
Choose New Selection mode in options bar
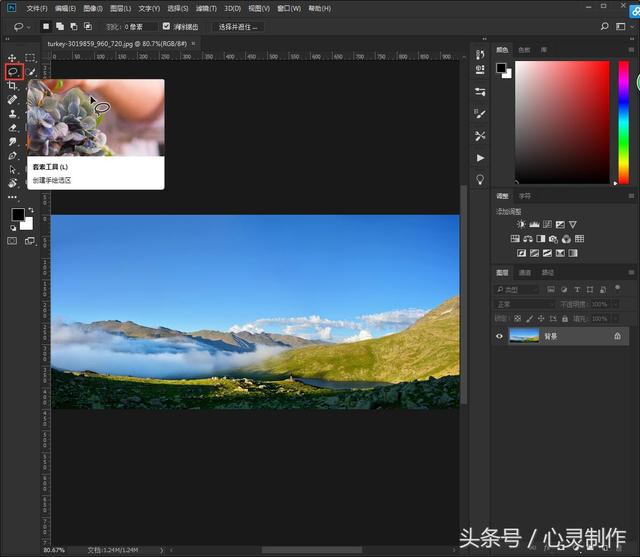pos(46,27)
